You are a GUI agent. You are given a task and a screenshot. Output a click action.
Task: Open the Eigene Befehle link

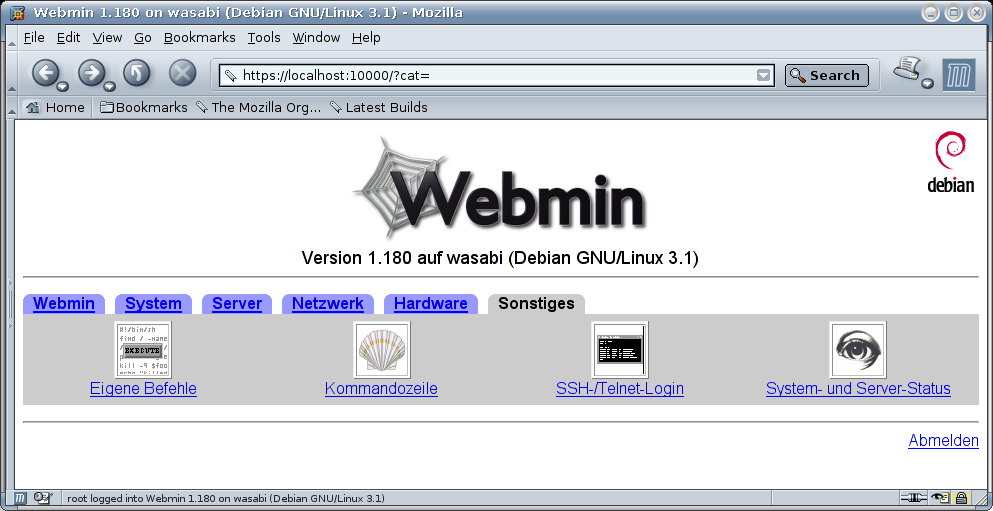pyautogui.click(x=143, y=388)
